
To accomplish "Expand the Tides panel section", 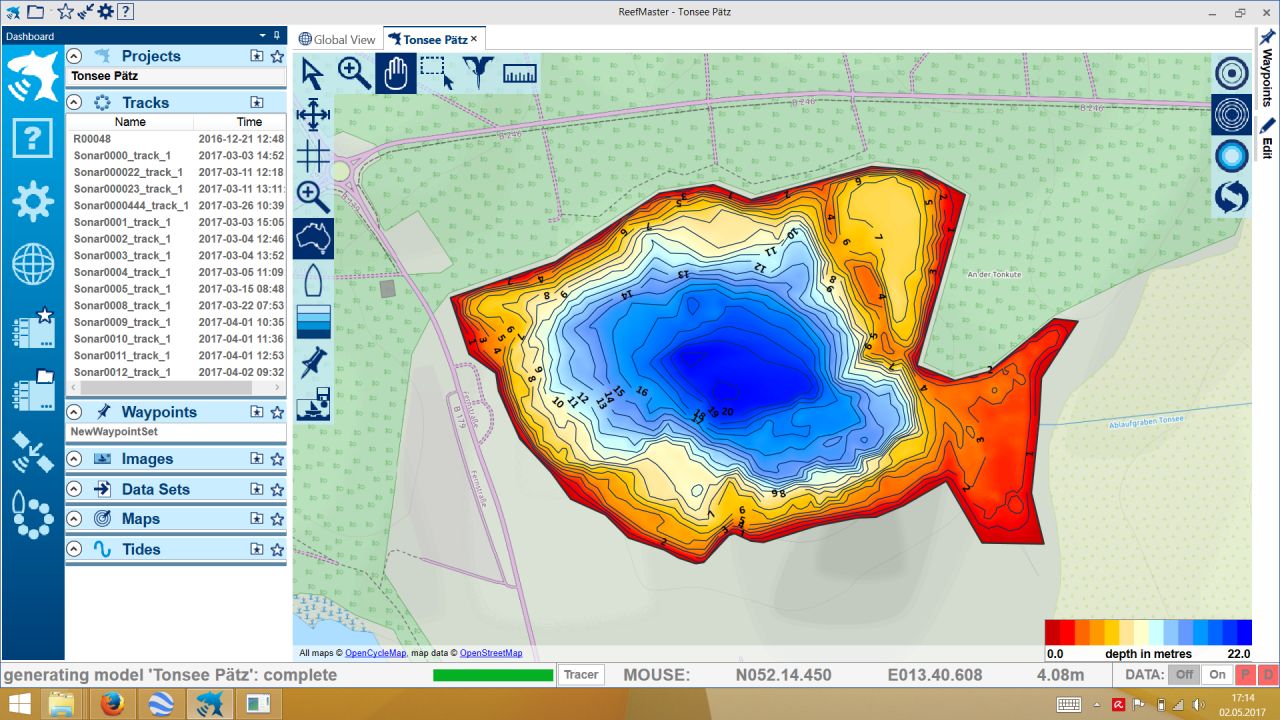I will point(74,549).
